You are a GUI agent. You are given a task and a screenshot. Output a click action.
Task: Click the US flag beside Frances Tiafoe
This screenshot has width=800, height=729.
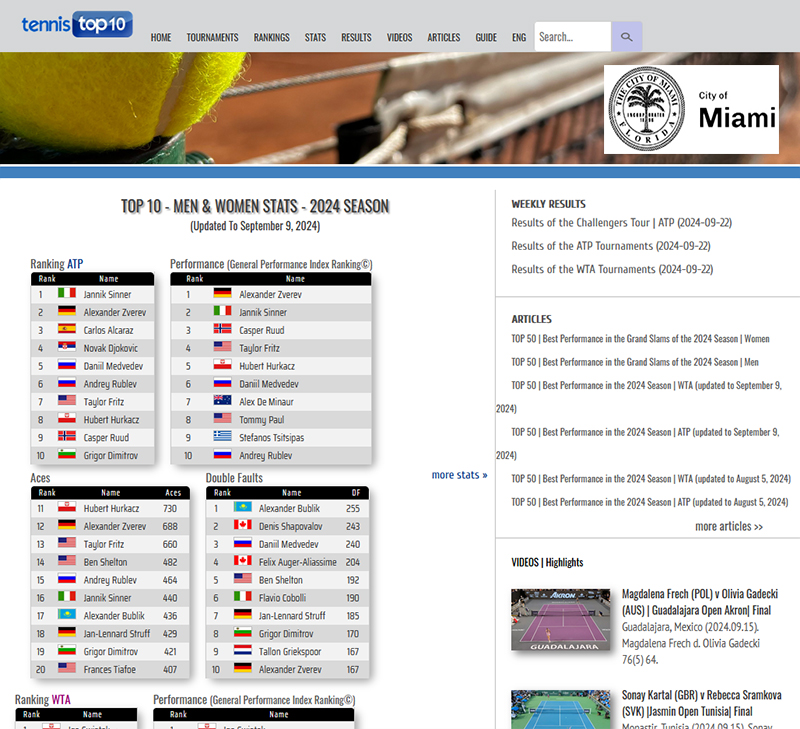coord(67,668)
